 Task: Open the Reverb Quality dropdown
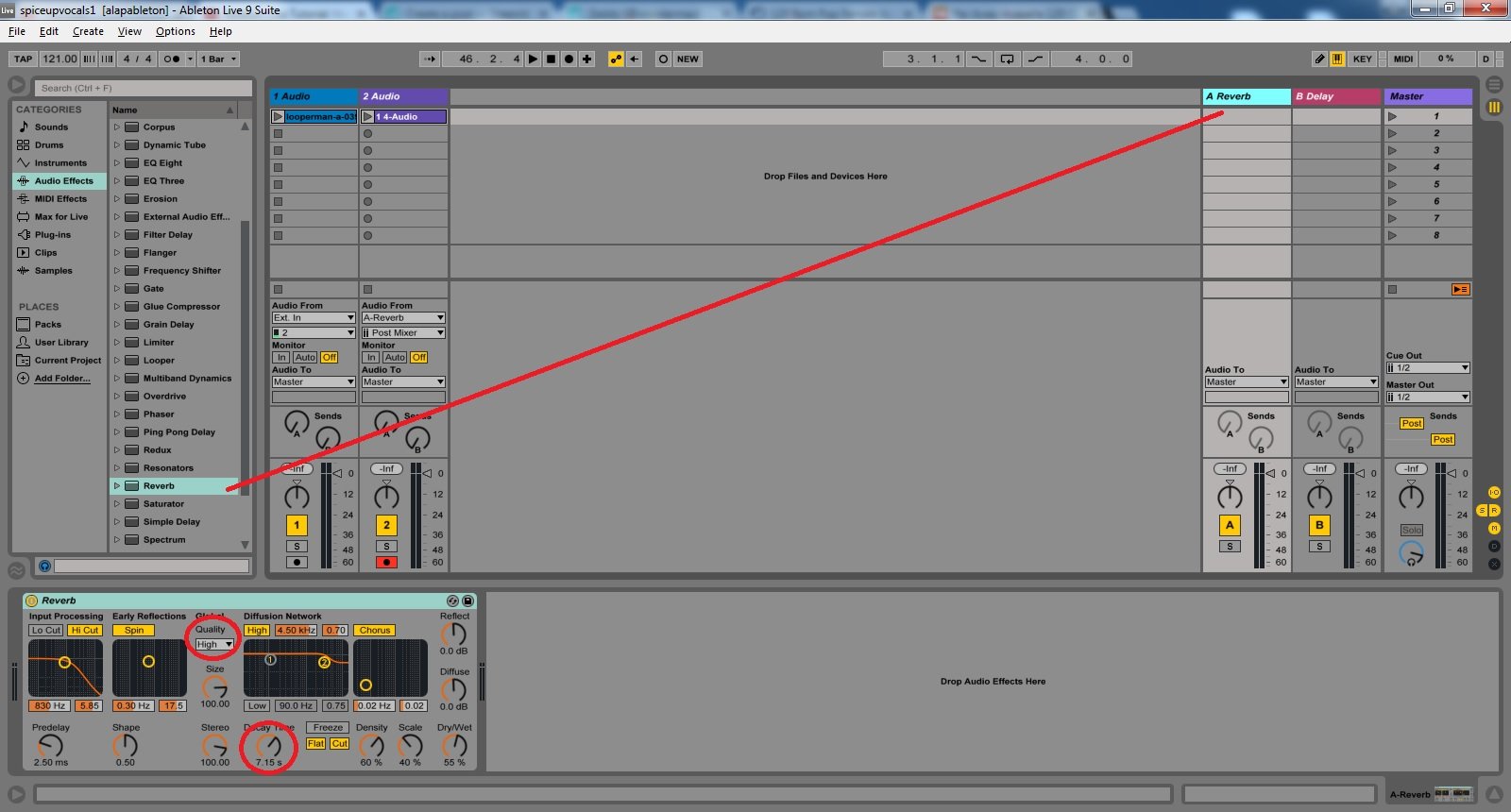(214, 645)
